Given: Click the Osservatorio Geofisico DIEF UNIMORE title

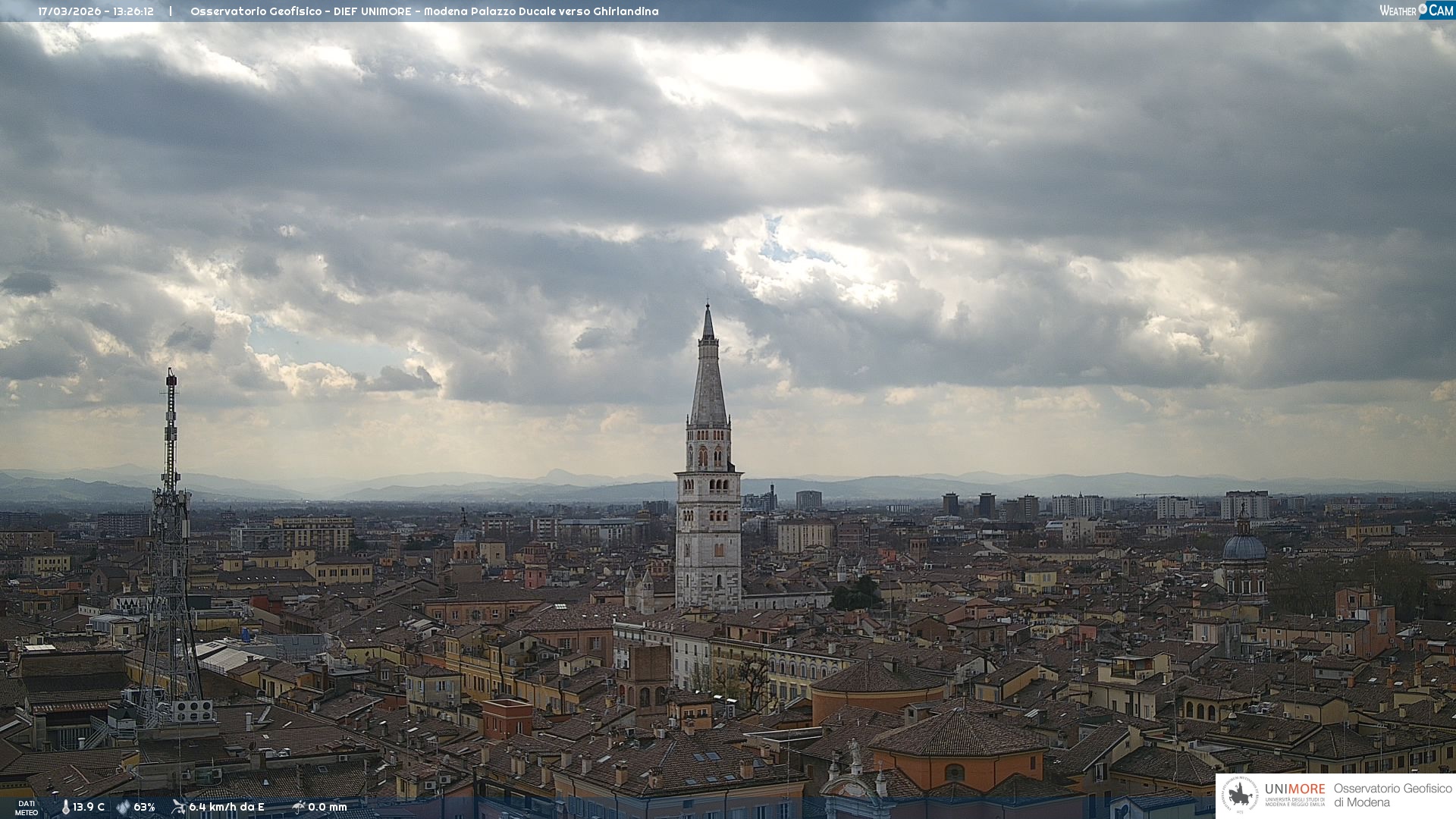Looking at the screenshot, I should click(424, 11).
